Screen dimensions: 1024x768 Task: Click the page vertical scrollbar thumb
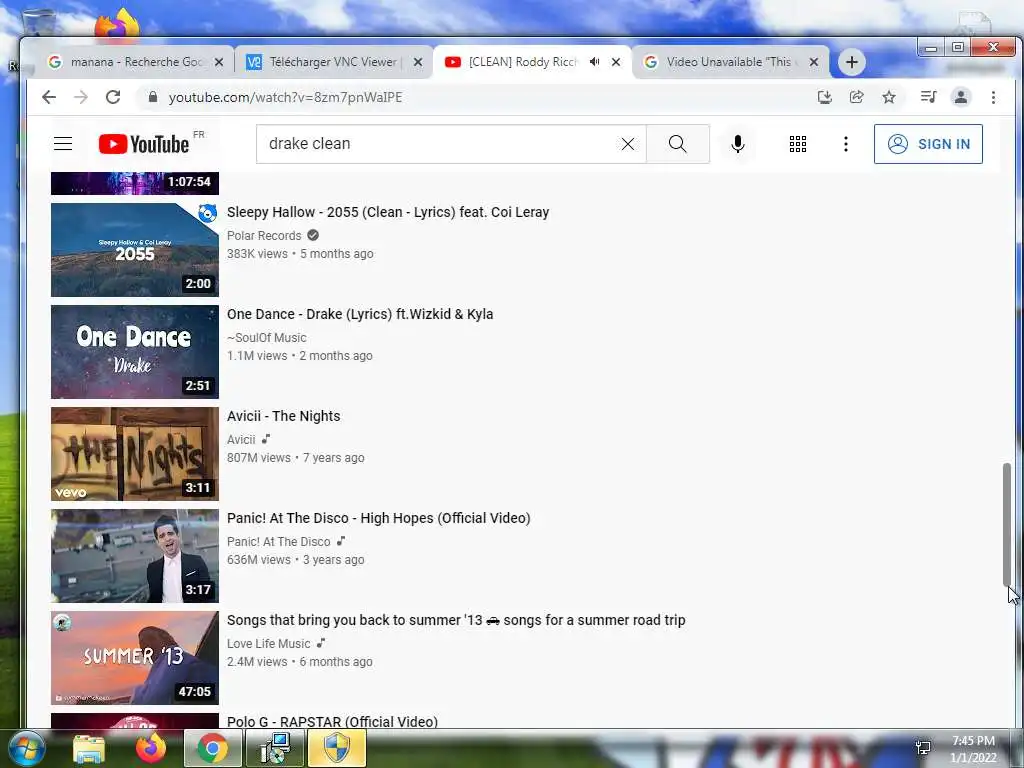coord(1007,524)
